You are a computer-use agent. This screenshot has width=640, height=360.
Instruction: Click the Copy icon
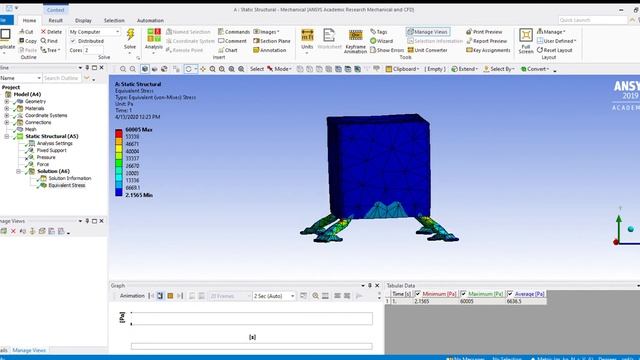tap(22, 41)
